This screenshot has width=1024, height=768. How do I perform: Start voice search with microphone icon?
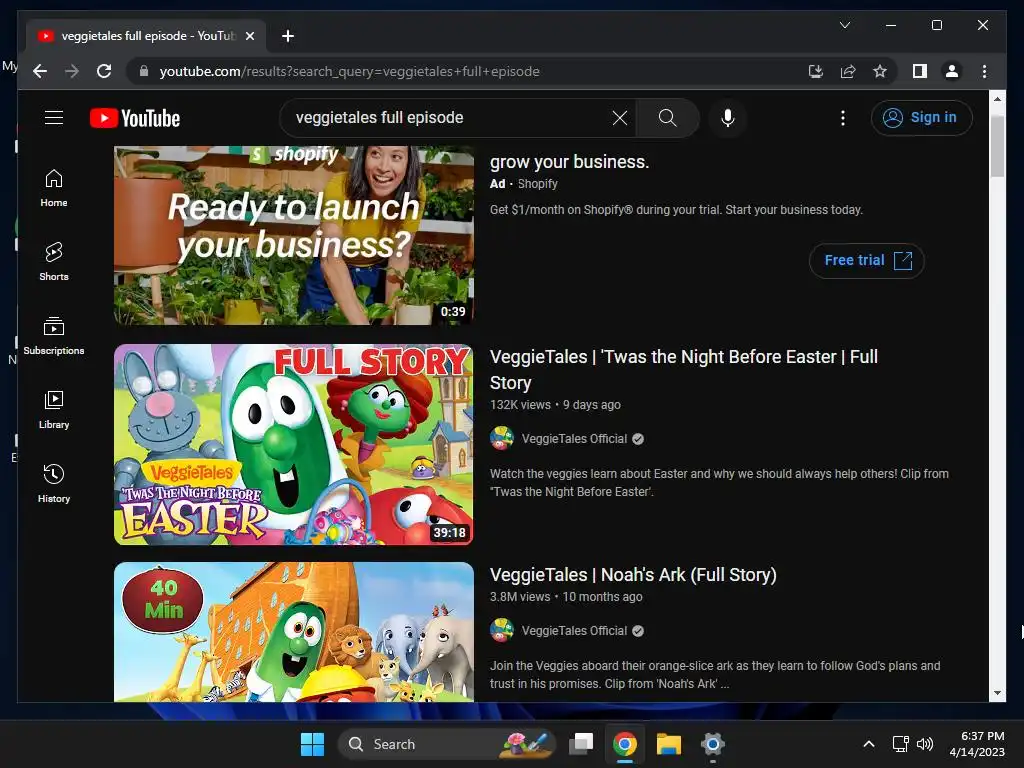click(x=728, y=118)
